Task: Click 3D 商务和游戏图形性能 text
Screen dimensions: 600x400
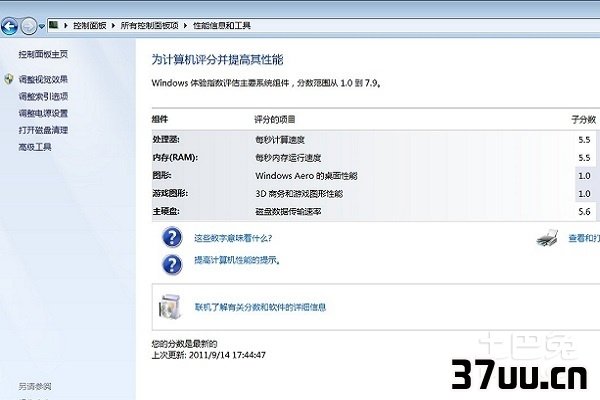Action: 299,194
